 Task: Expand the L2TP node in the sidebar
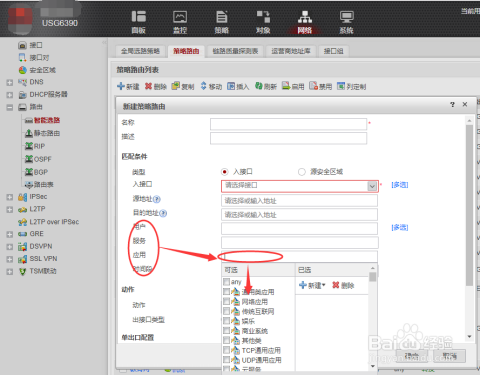10,210
